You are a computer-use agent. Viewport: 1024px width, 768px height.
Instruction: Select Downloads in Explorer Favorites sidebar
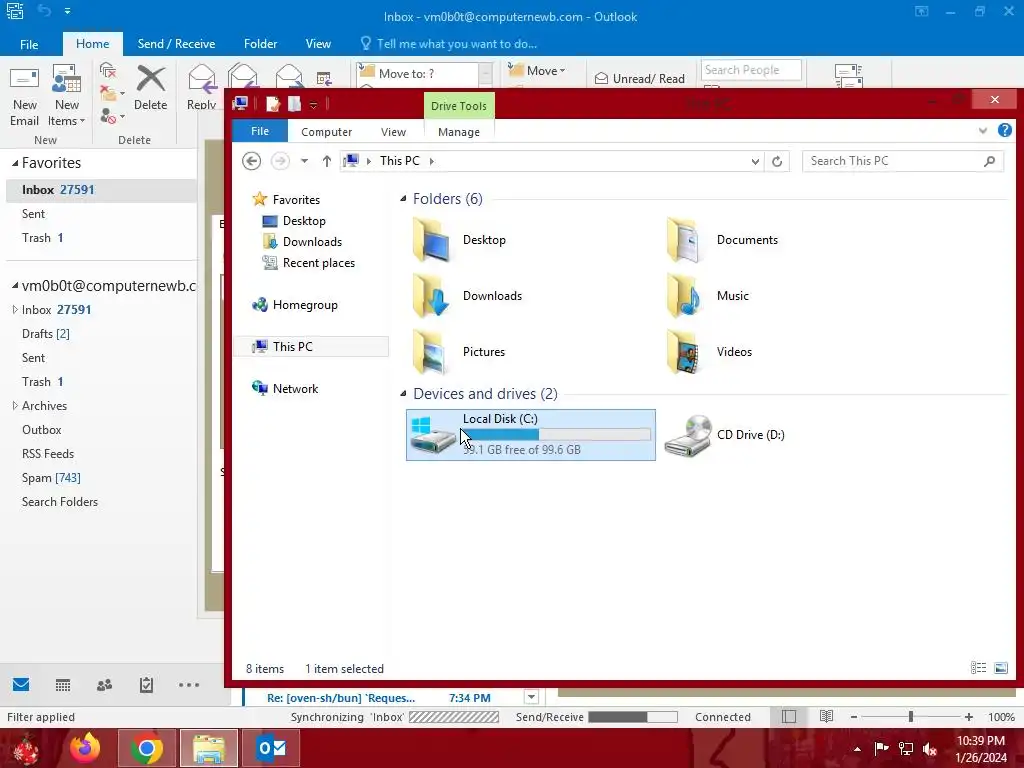point(312,242)
